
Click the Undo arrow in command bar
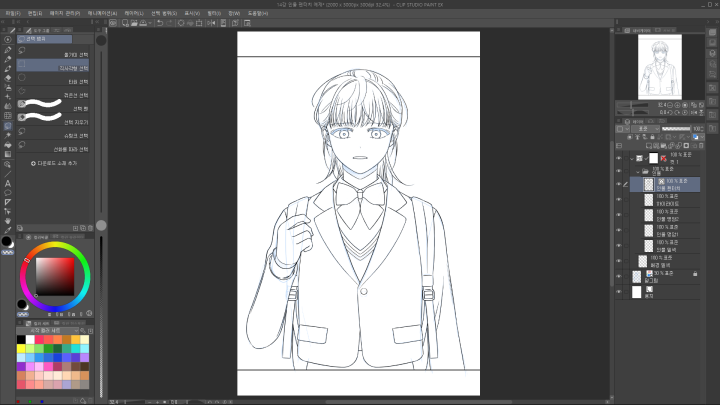coord(161,24)
